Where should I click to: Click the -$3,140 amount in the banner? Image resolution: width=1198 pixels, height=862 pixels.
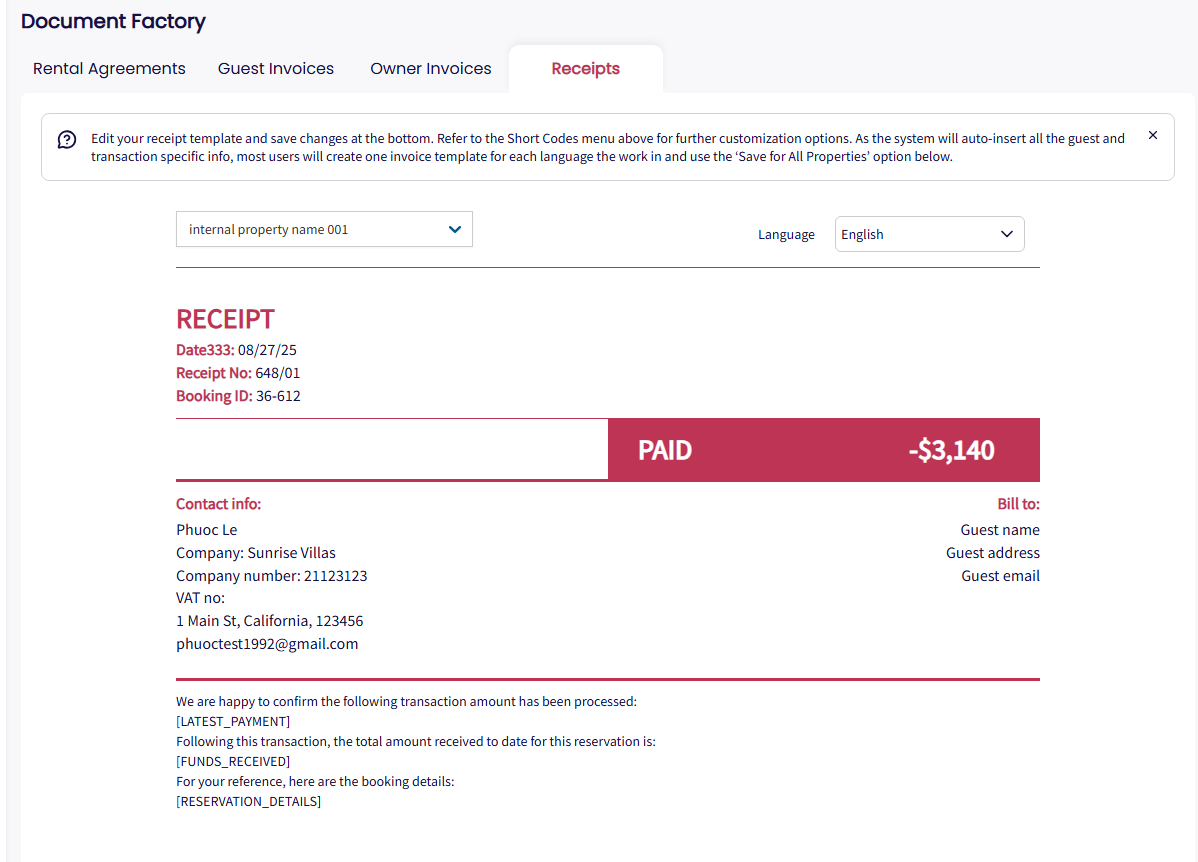coord(951,450)
